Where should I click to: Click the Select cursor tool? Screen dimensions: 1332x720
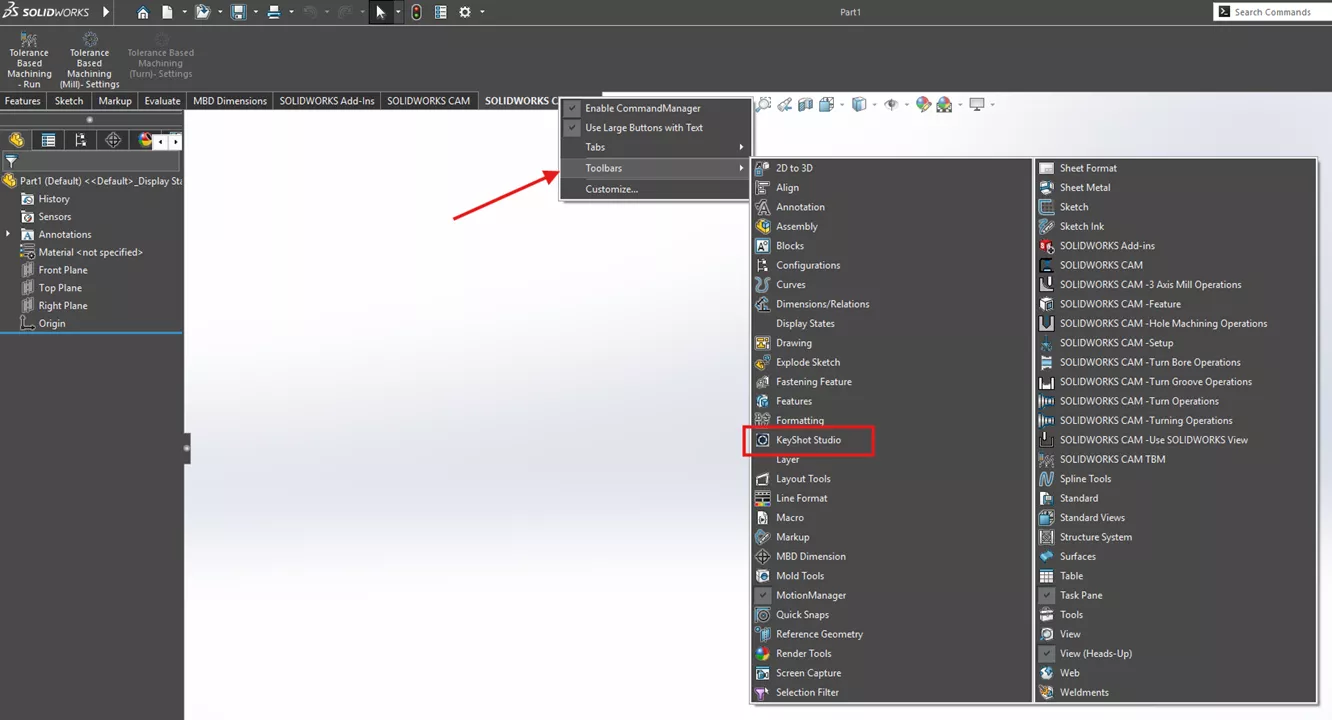click(380, 12)
